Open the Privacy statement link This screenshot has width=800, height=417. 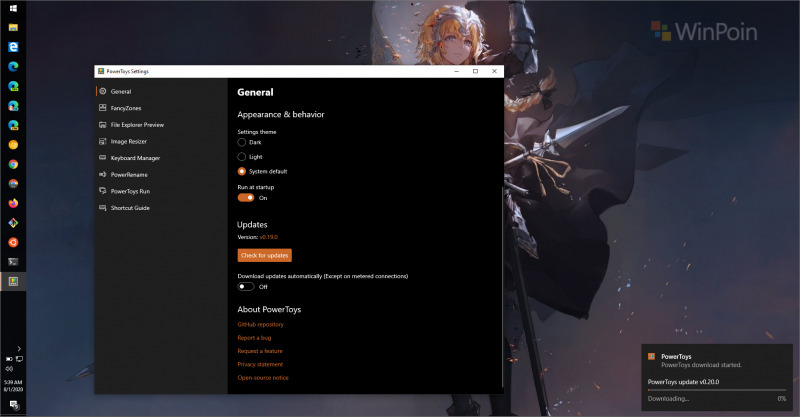coord(260,364)
